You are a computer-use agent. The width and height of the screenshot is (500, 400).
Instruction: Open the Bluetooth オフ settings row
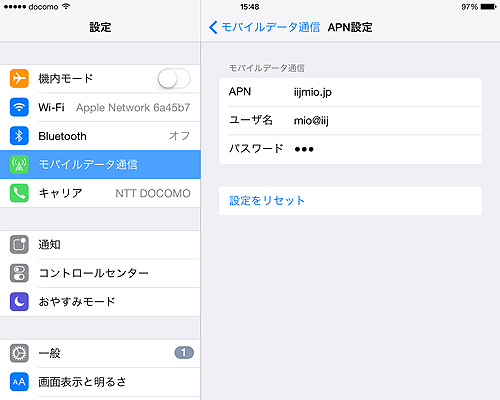(100, 136)
